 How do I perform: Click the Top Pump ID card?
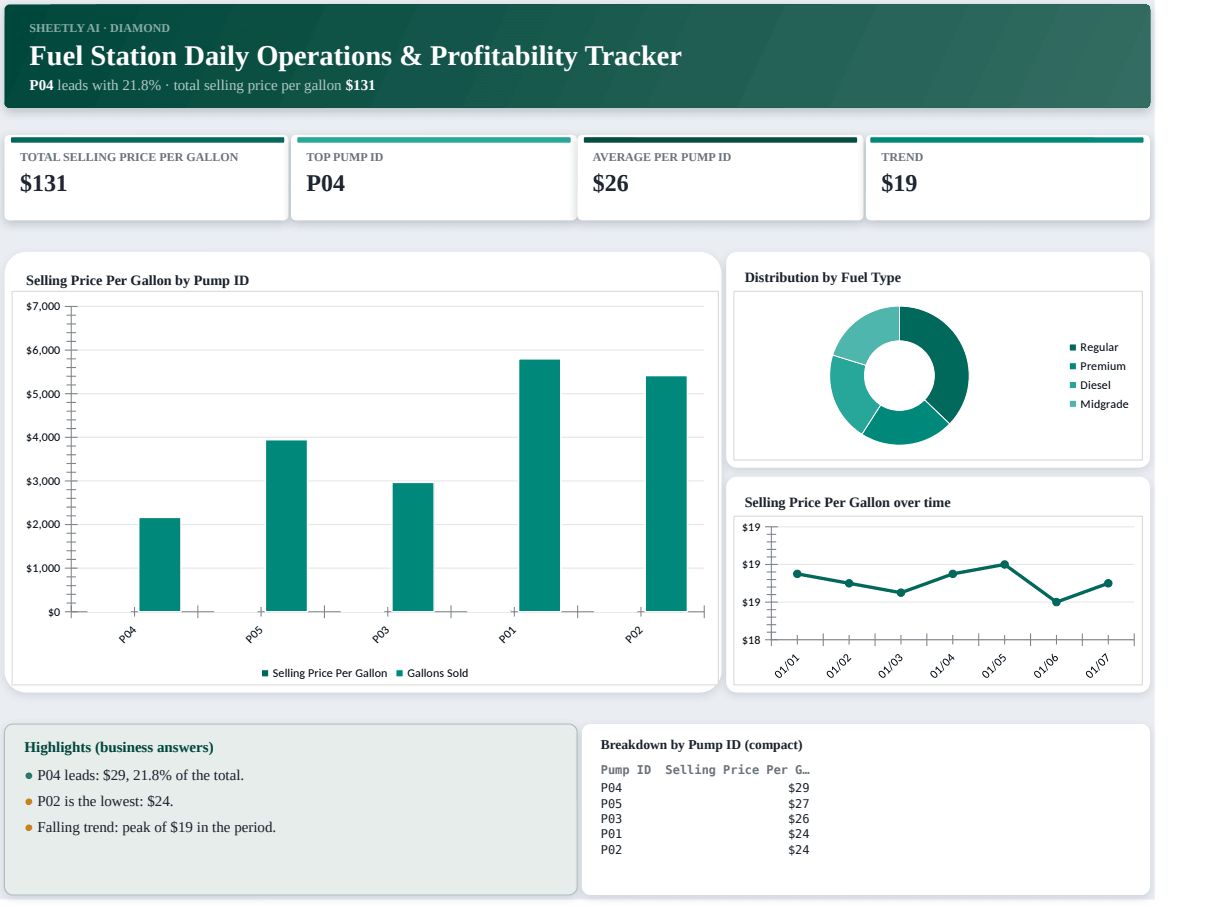(433, 178)
